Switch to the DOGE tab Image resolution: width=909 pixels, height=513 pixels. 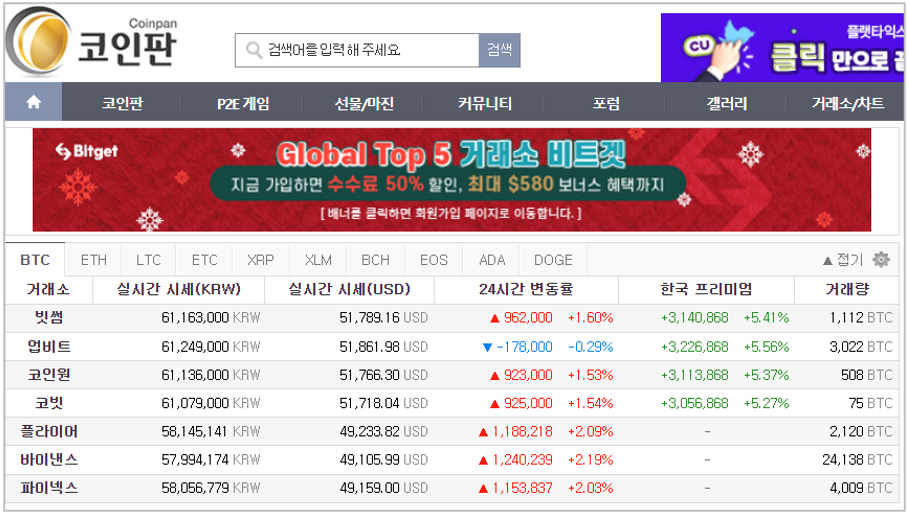tap(553, 260)
